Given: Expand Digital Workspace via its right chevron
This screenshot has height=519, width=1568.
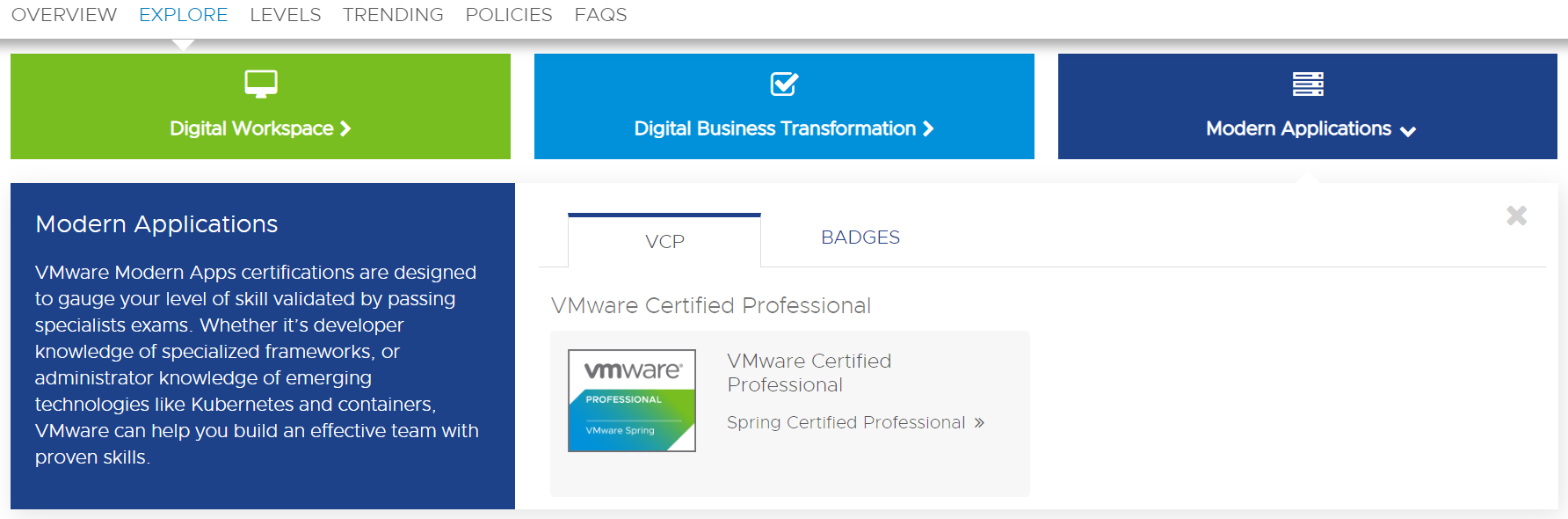Looking at the screenshot, I should 345,129.
